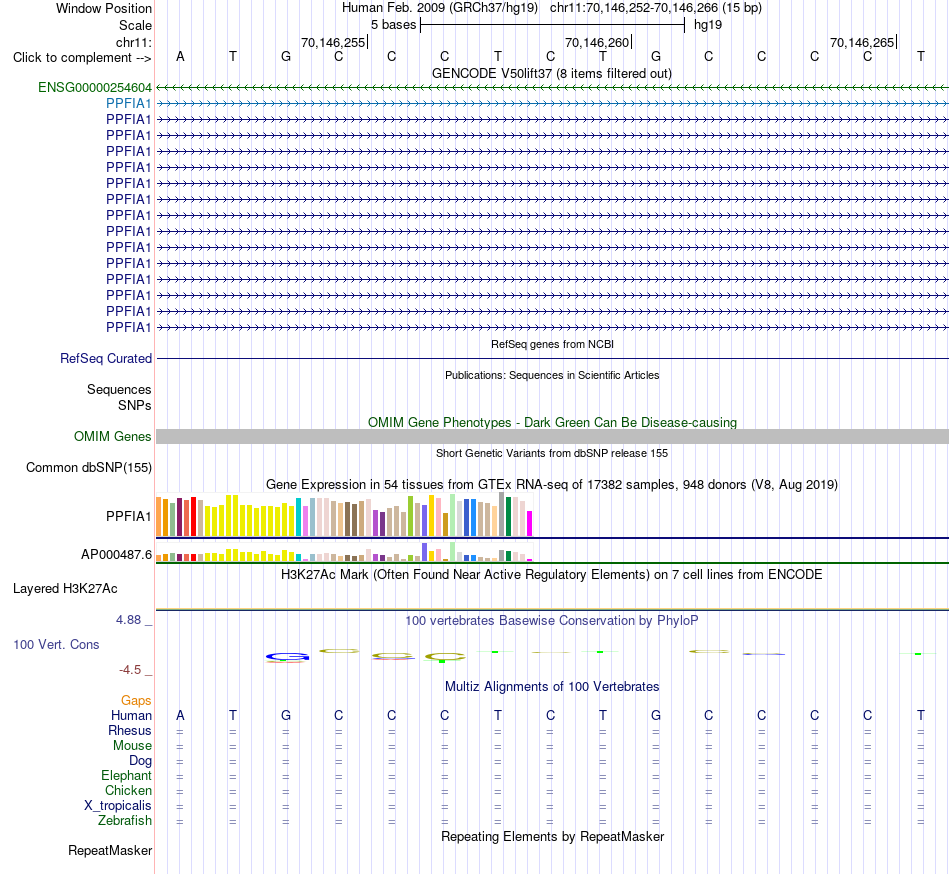Click the Rhesus species label
Screen dimensions: 950x874
coord(130,731)
